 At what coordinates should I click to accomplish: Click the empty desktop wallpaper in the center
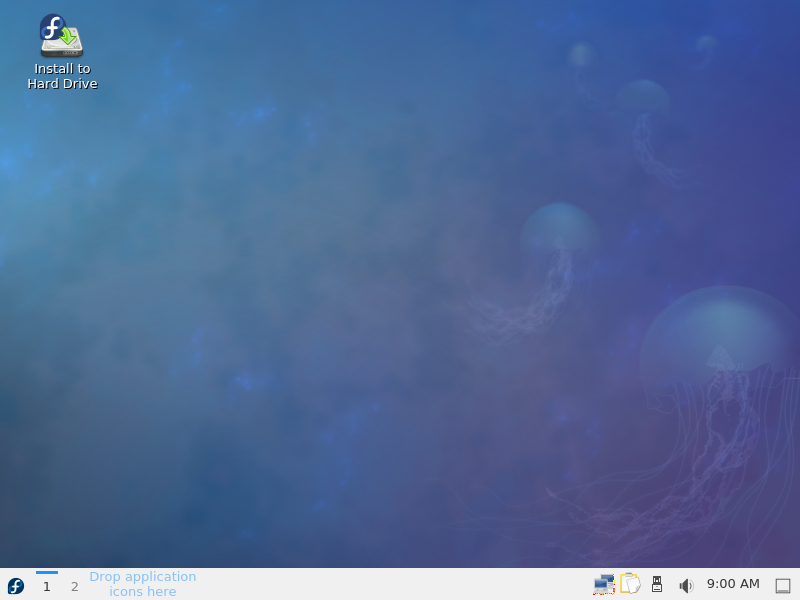coord(400,300)
